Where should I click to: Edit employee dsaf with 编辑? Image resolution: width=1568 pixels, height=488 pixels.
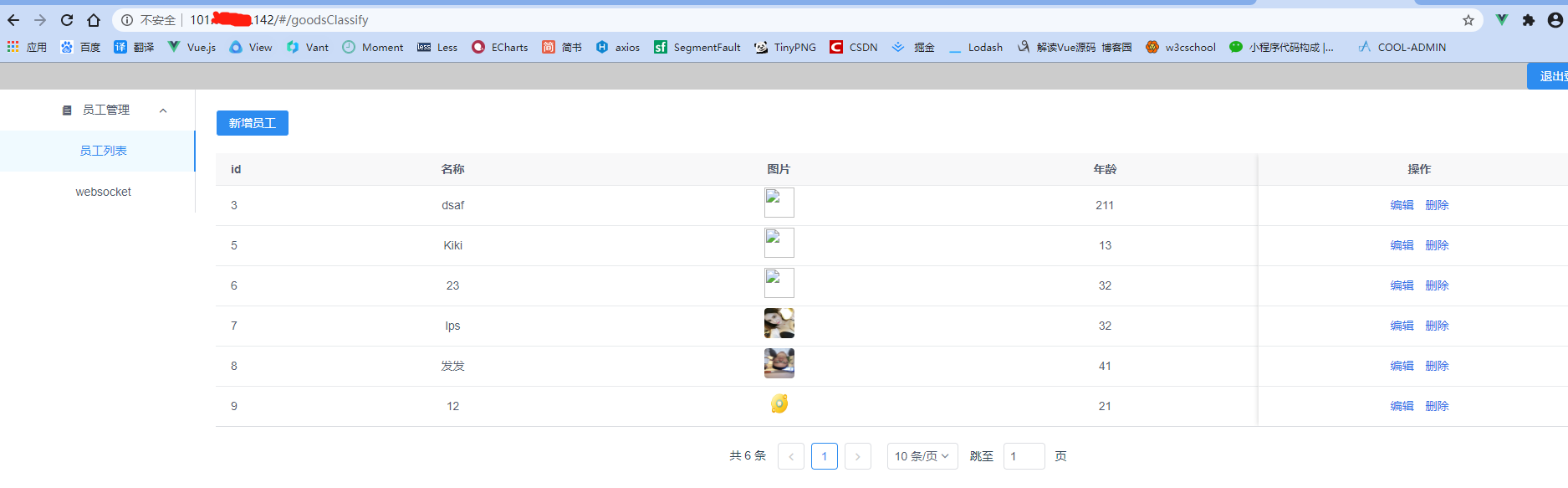pyautogui.click(x=1402, y=205)
